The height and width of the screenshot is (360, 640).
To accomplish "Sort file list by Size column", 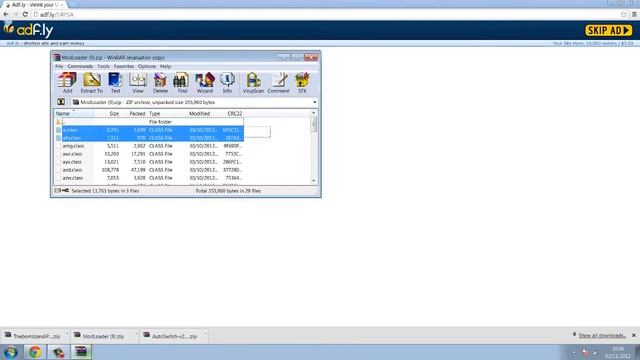I will click(107, 113).
